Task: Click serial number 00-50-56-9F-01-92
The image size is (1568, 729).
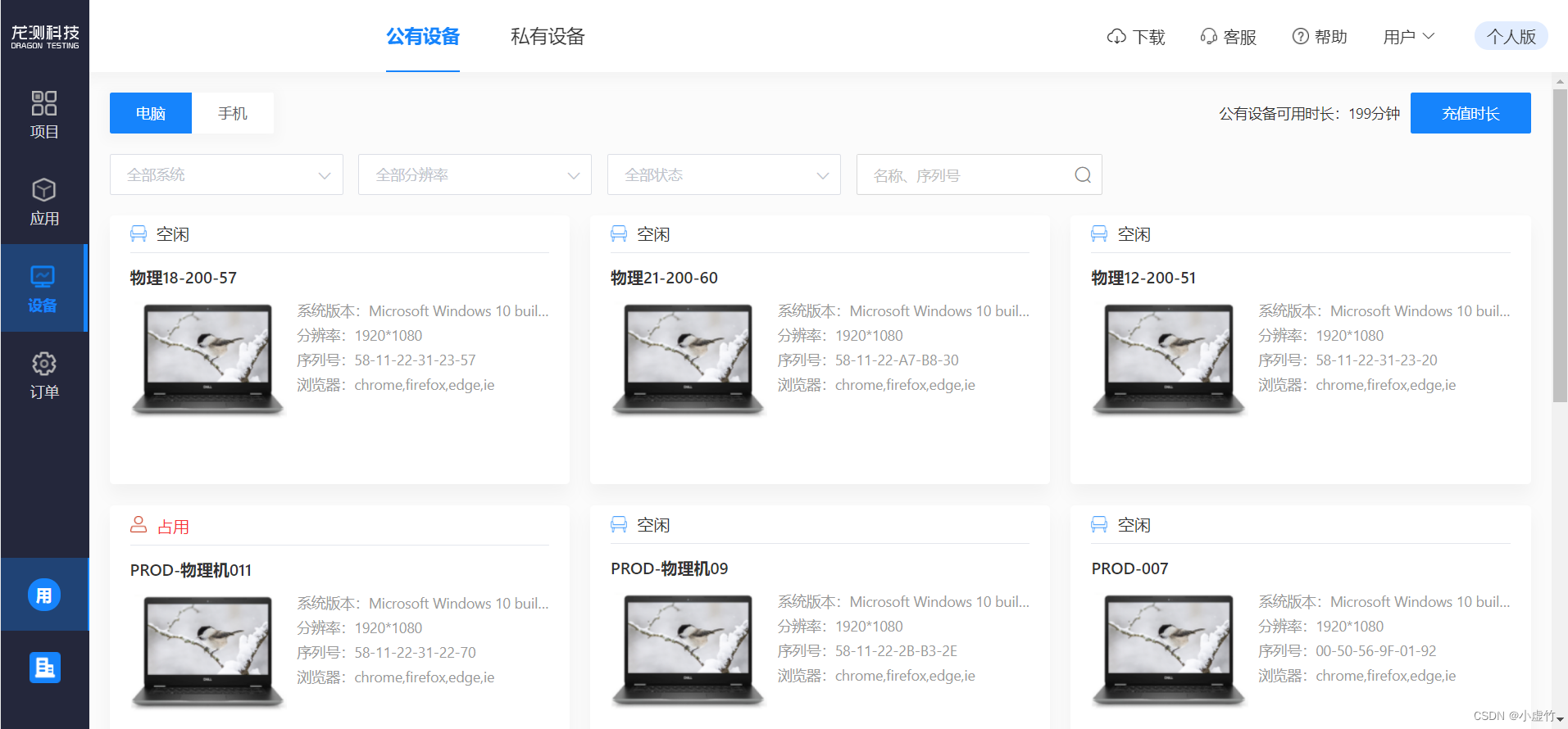Action: click(x=1375, y=651)
